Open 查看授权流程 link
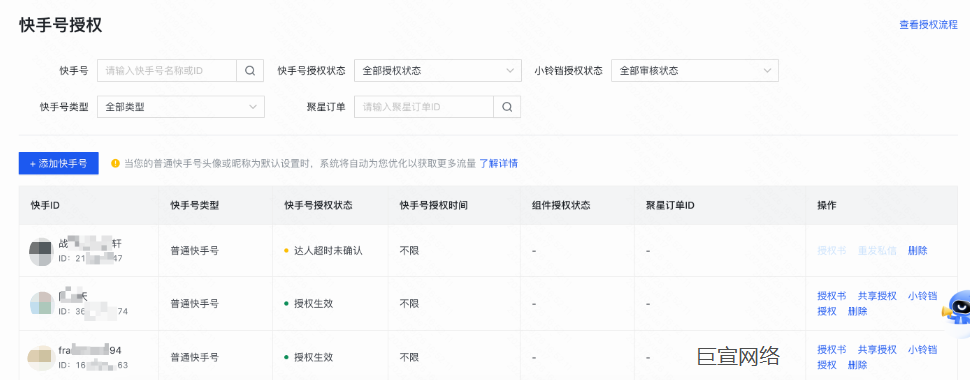This screenshot has width=970, height=380. (928, 25)
